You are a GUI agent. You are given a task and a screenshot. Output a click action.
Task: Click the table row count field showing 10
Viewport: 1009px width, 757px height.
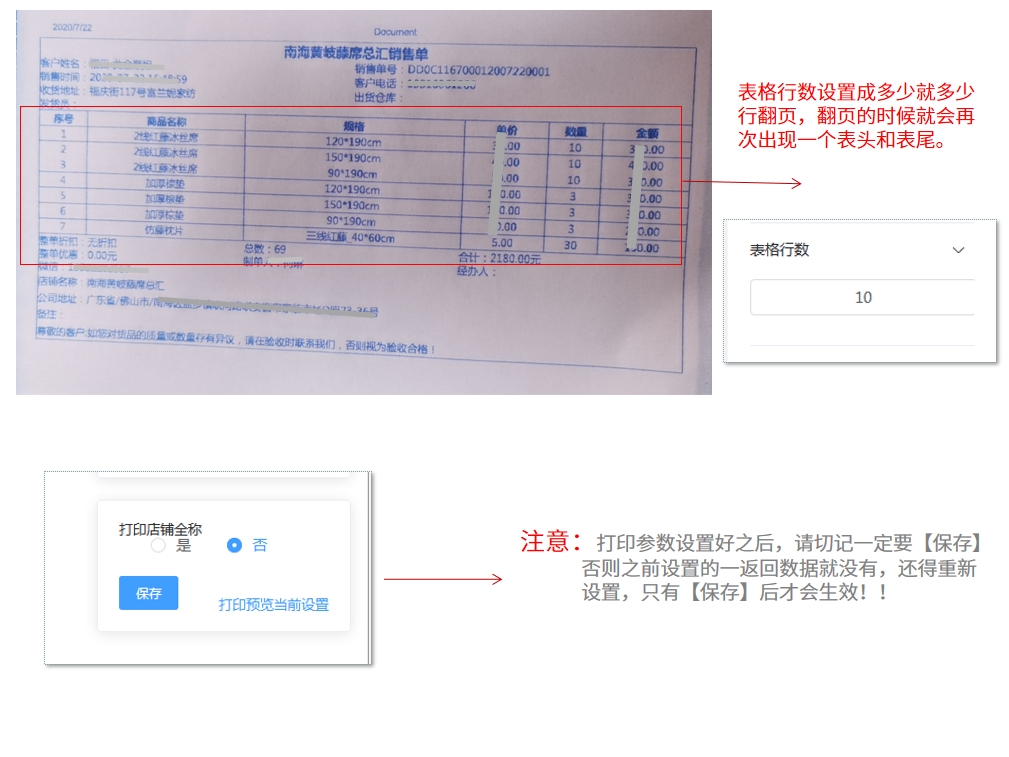(x=862, y=297)
